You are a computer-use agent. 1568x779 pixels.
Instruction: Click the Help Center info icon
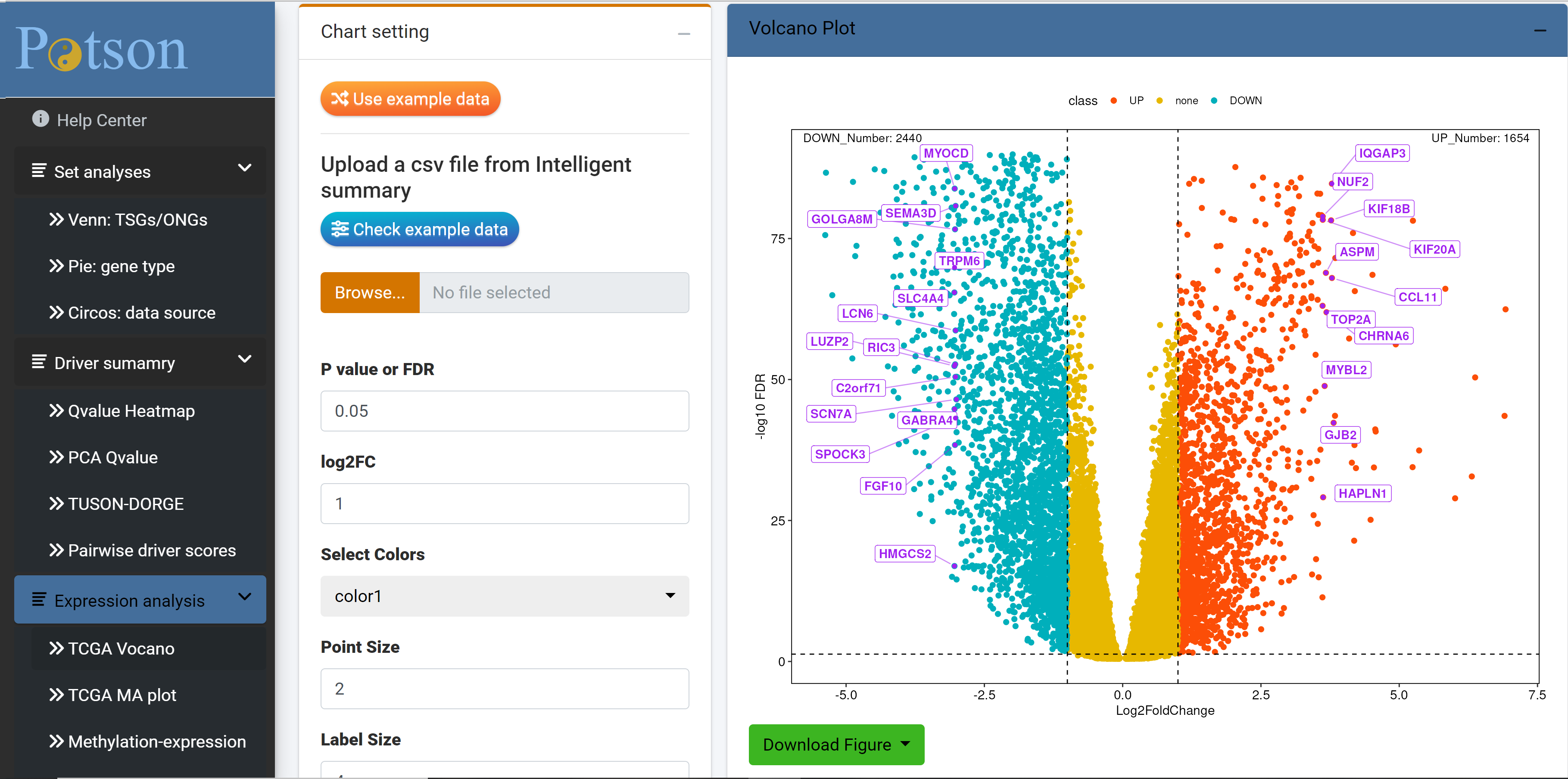[x=40, y=118]
